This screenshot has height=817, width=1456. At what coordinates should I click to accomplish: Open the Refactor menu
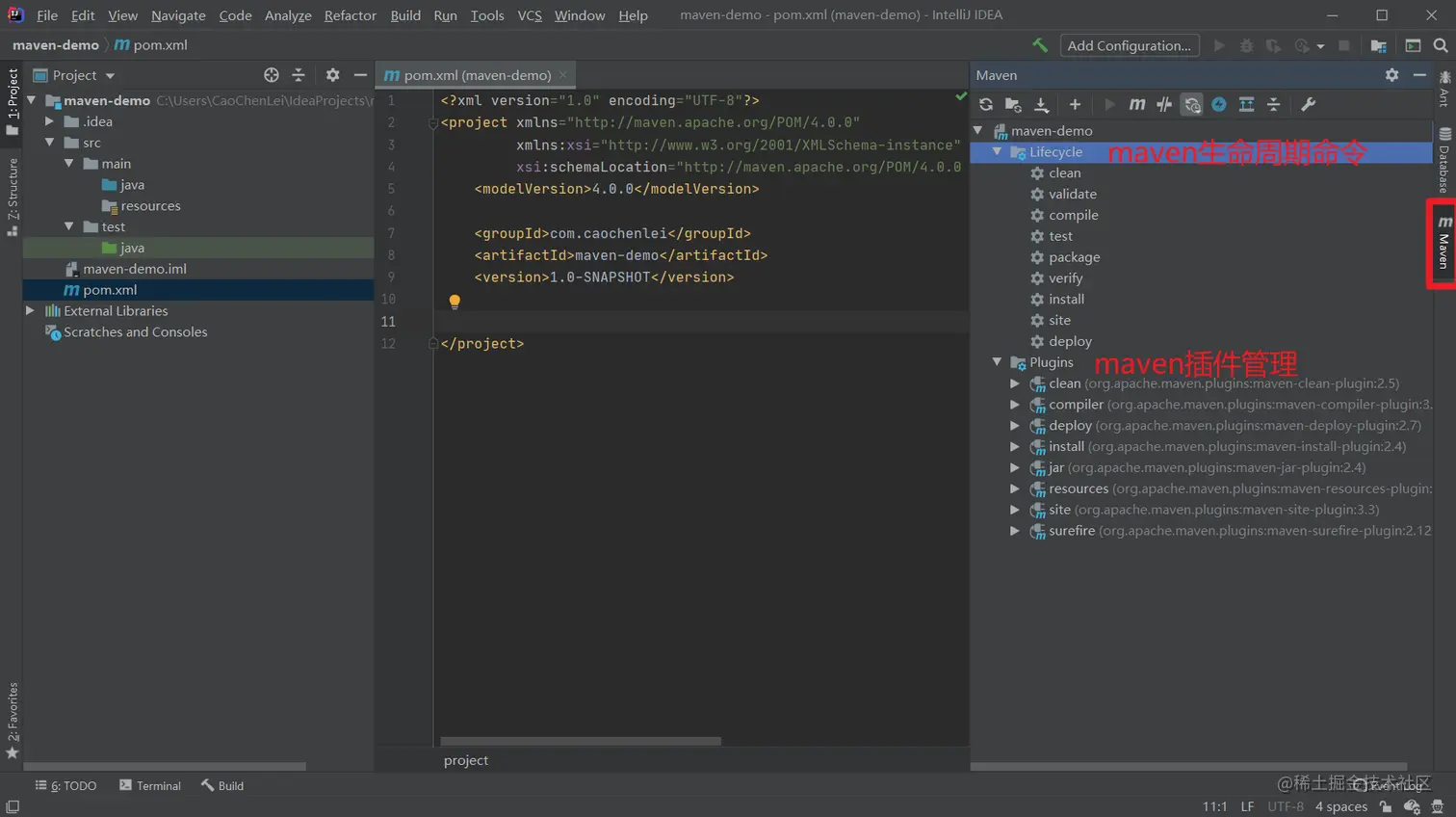[351, 15]
